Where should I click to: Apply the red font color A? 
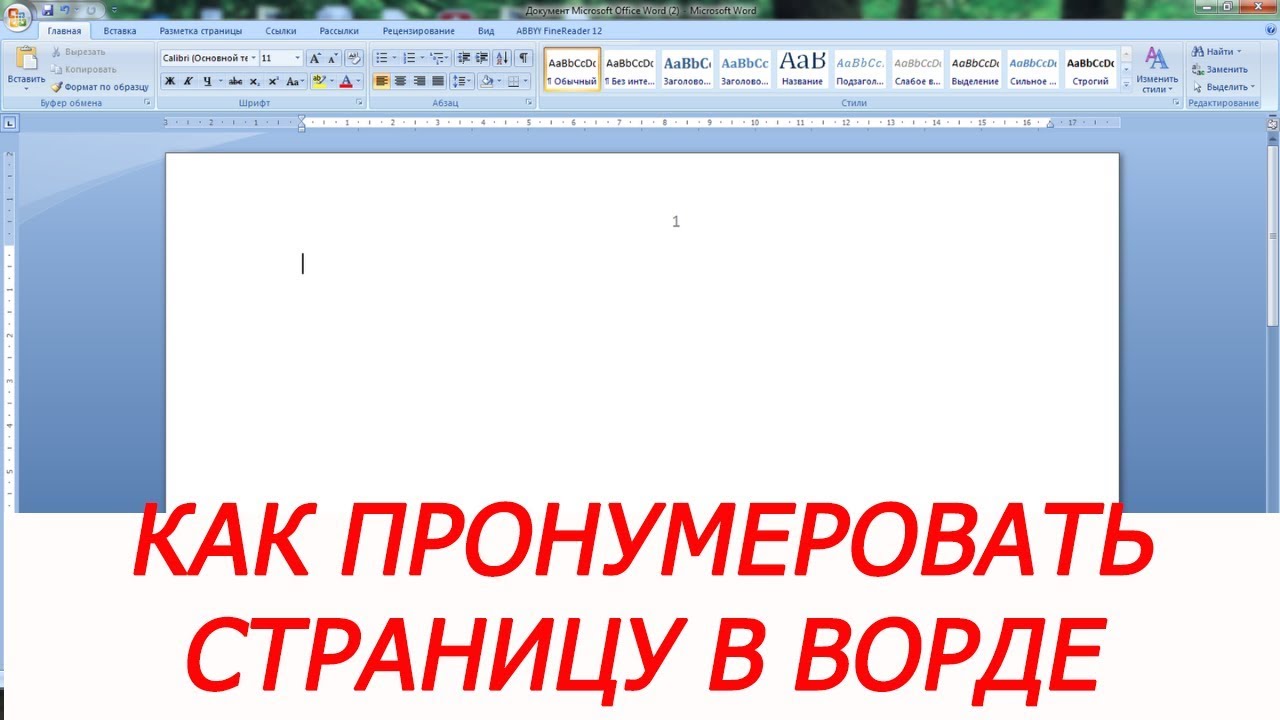pos(346,82)
